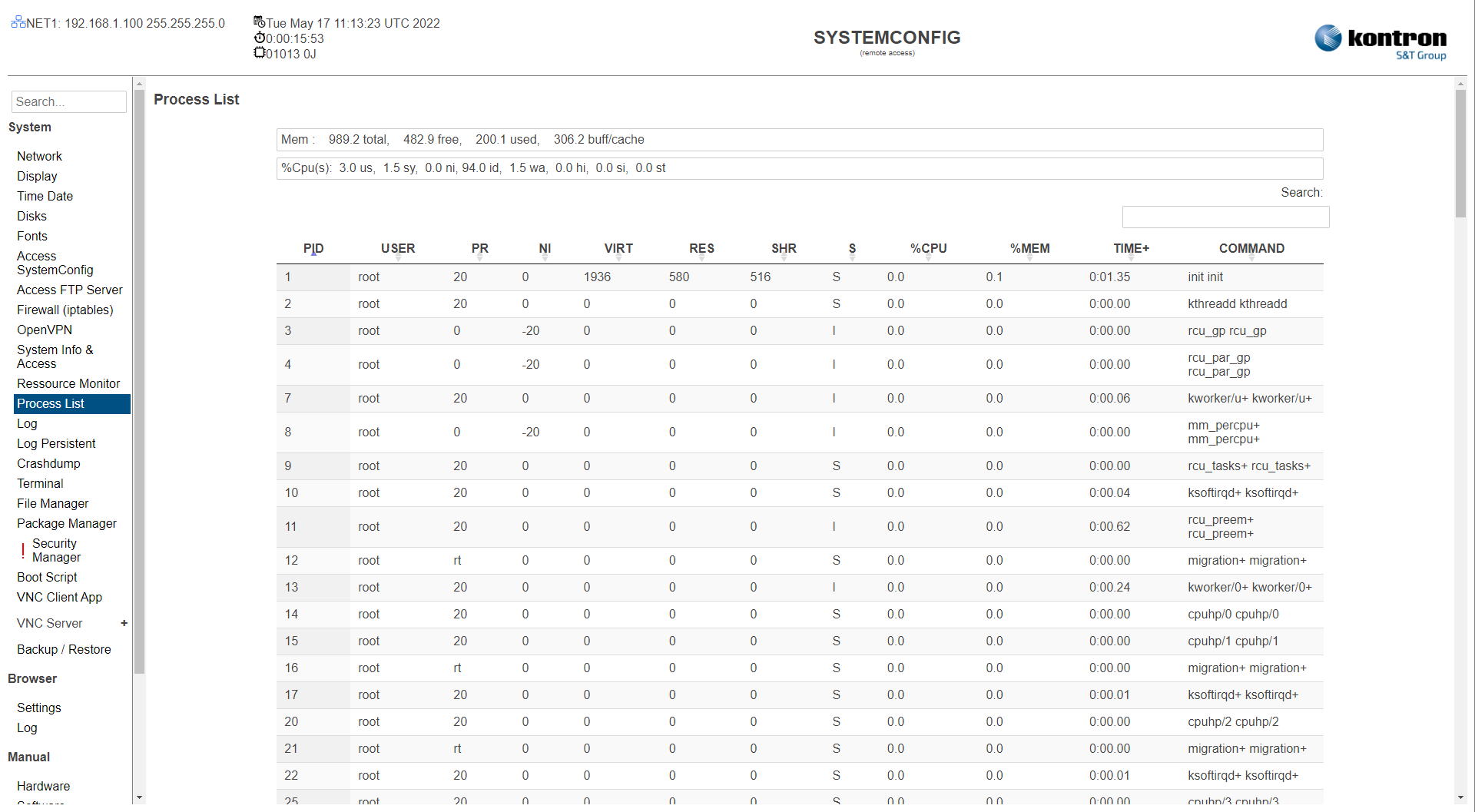The height and width of the screenshot is (812, 1475).
Task: Focus the sidebar Search field
Action: tap(68, 101)
